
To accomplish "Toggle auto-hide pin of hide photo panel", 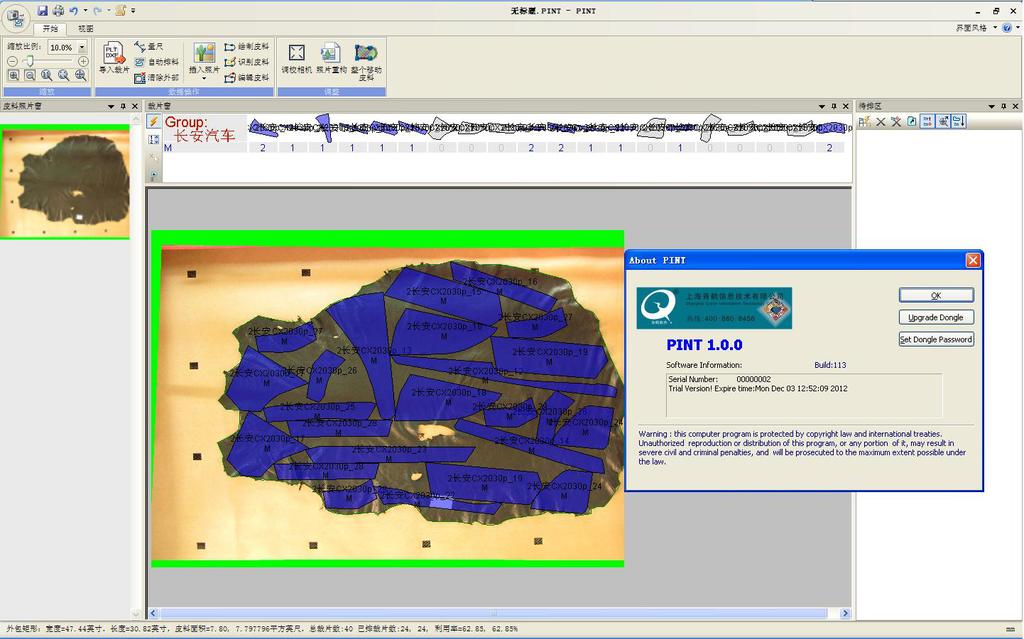I will 123,106.
